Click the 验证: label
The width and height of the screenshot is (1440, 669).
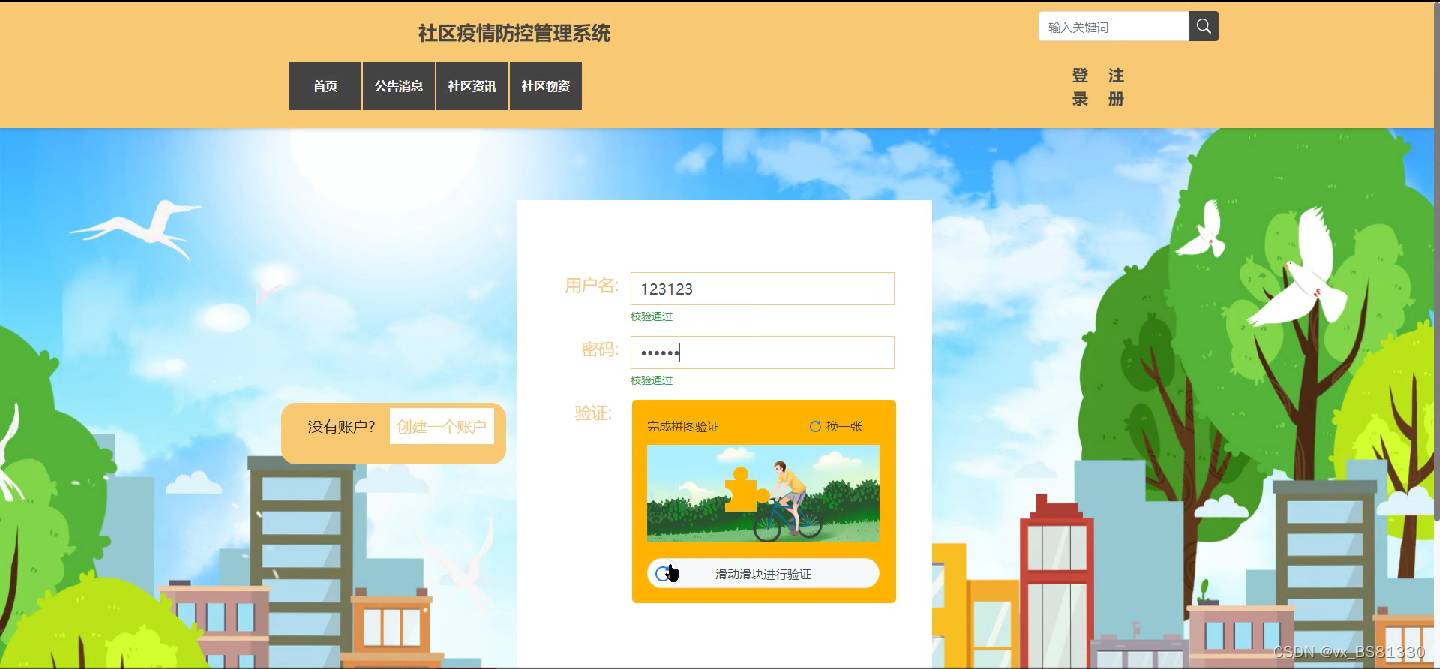click(x=593, y=413)
